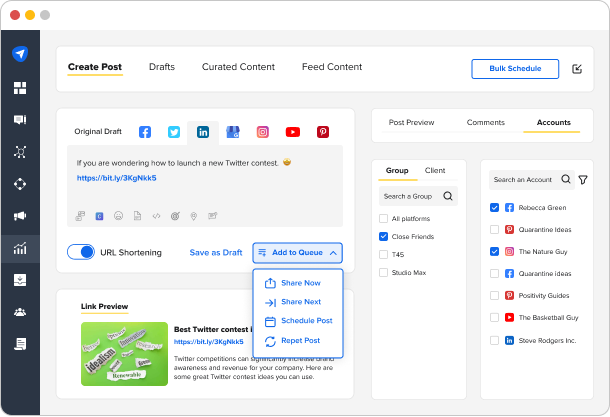Image resolution: width=610 pixels, height=417 pixels.
Task: Select the YouTube platform icon
Action: click(293, 132)
